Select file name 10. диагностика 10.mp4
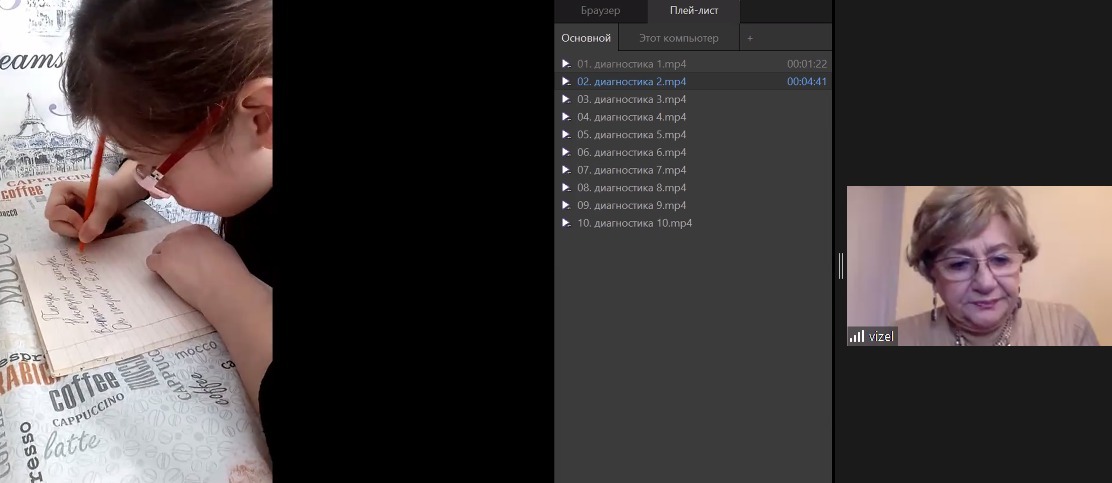The height and width of the screenshot is (483, 1112). pos(634,223)
